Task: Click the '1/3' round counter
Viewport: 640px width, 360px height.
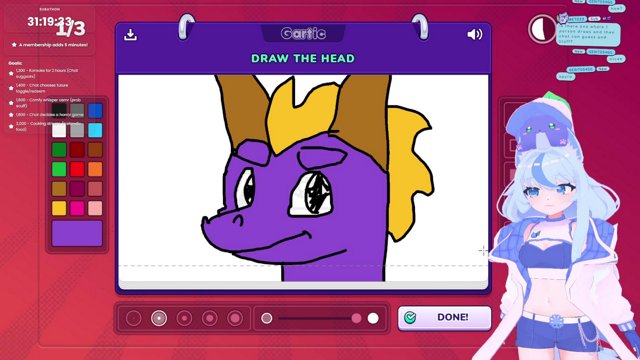Action: [71, 29]
